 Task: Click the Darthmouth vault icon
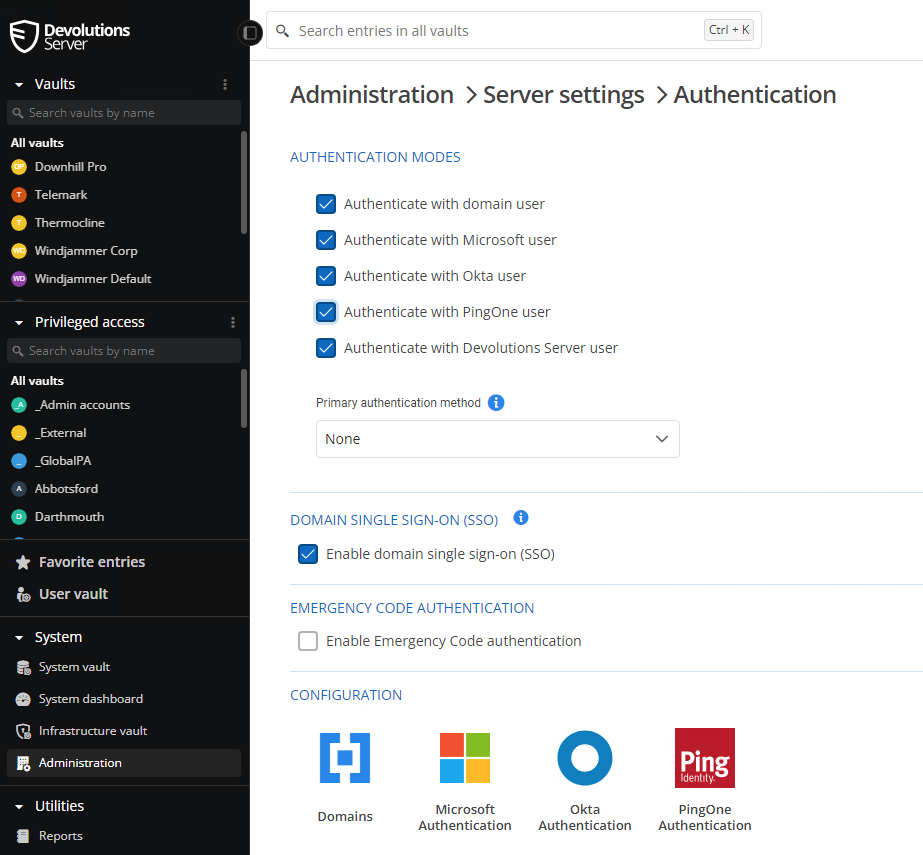click(x=19, y=516)
